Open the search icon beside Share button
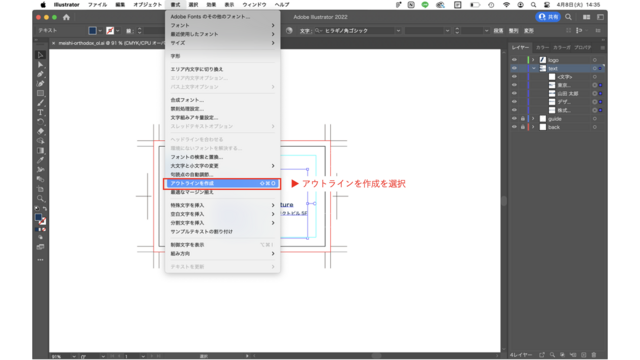Image resolution: width=640 pixels, height=360 pixels. click(x=568, y=17)
